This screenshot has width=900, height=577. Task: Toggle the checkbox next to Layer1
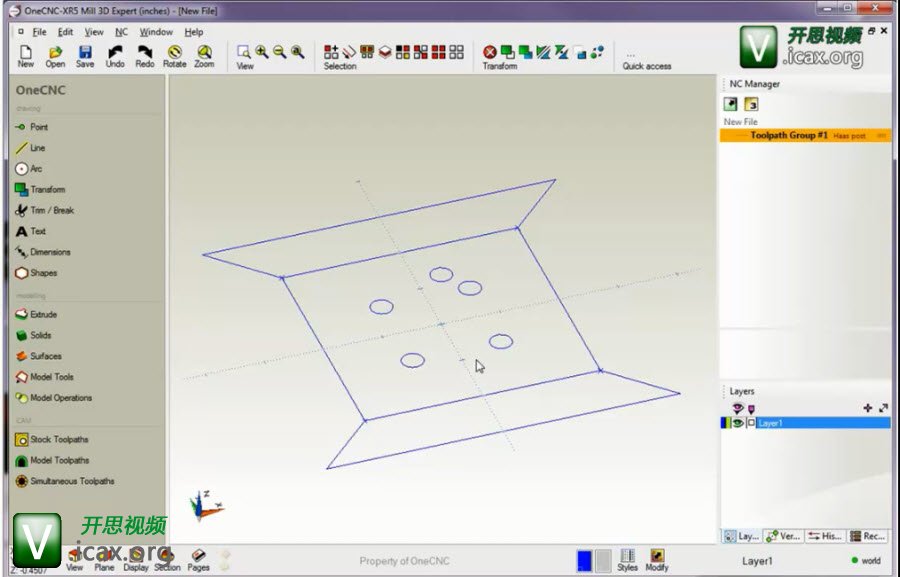click(x=751, y=423)
